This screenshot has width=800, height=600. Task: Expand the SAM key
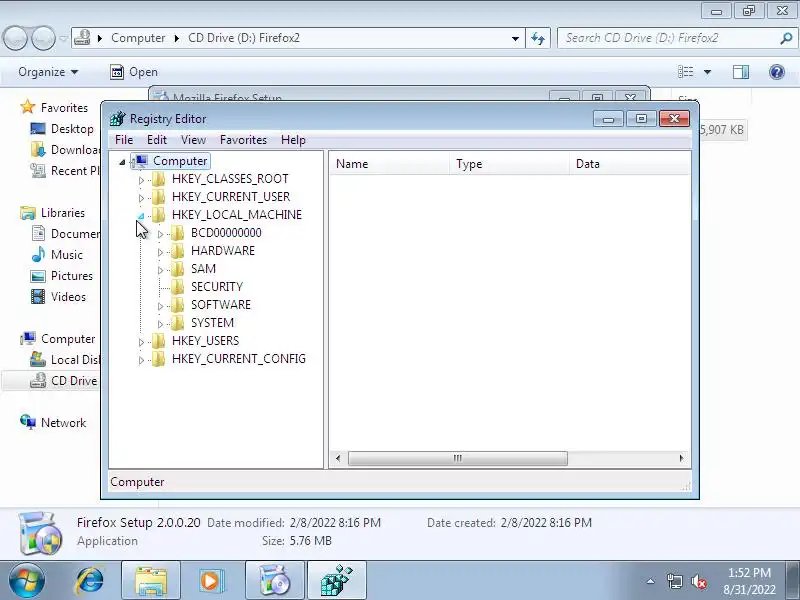click(160, 269)
